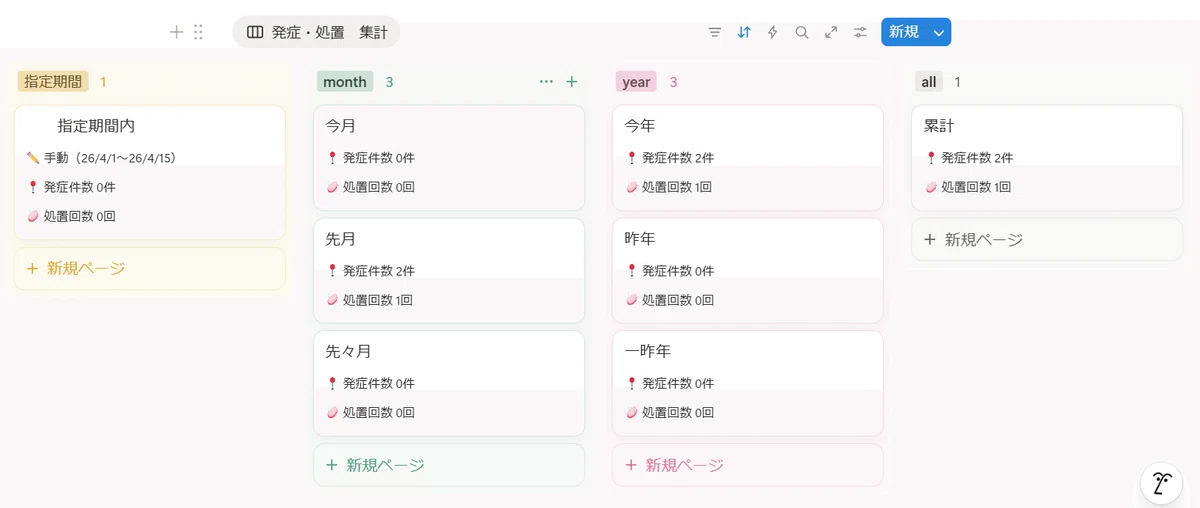Click 発症件数 2件 in 先月 card

[x=378, y=271]
